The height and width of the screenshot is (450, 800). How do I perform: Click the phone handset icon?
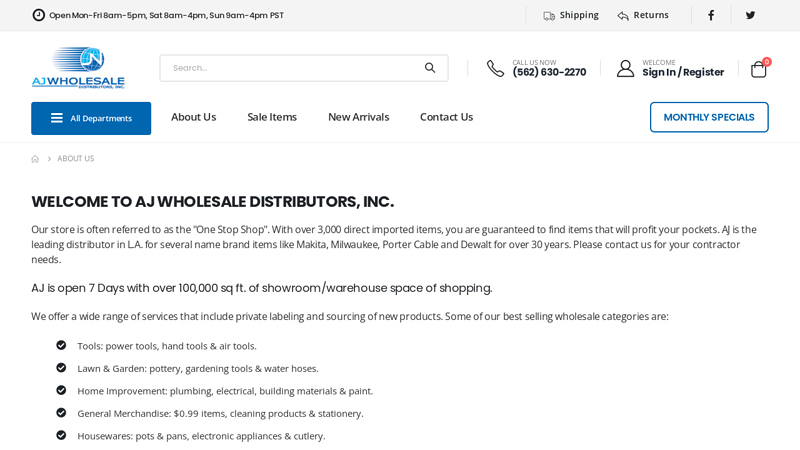[x=495, y=68]
